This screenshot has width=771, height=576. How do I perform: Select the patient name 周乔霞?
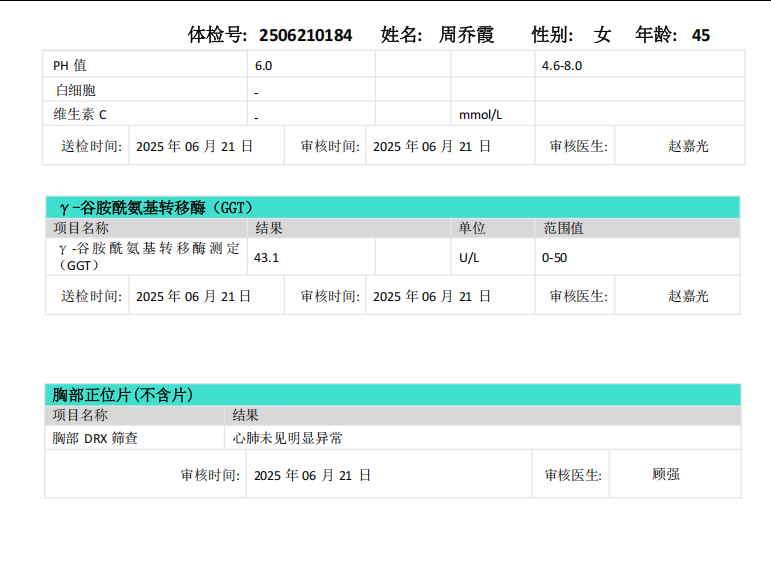pos(466,35)
